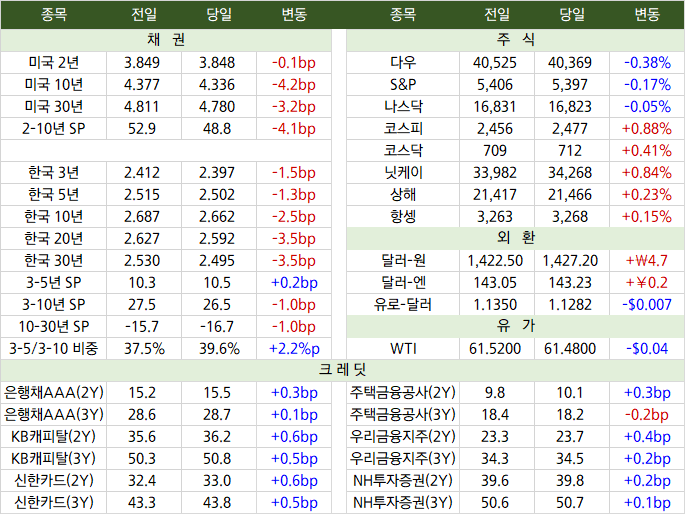
Task: Click the +0.88% change for 코스피
Action: click(647, 129)
